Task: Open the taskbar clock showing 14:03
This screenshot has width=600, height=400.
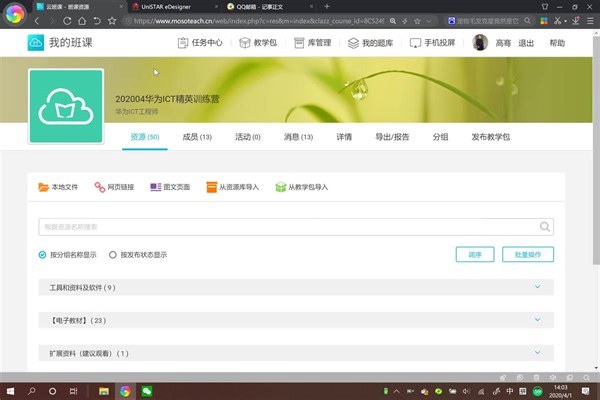Action: point(560,391)
